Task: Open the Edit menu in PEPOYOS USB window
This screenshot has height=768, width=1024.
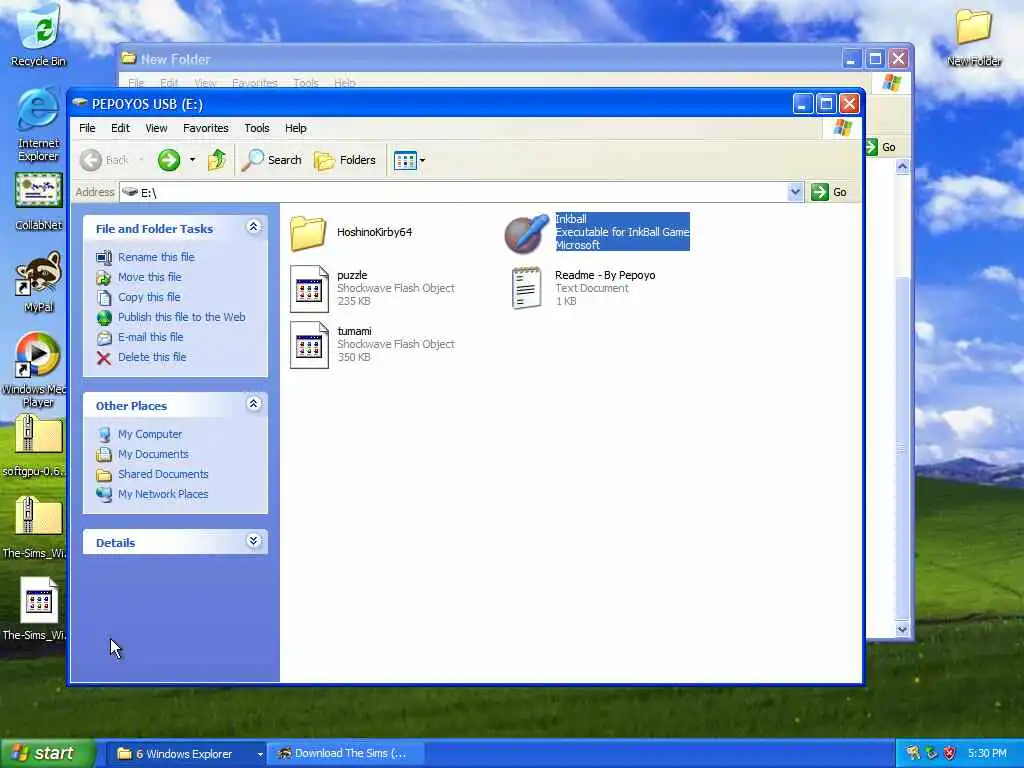Action: pos(120,128)
